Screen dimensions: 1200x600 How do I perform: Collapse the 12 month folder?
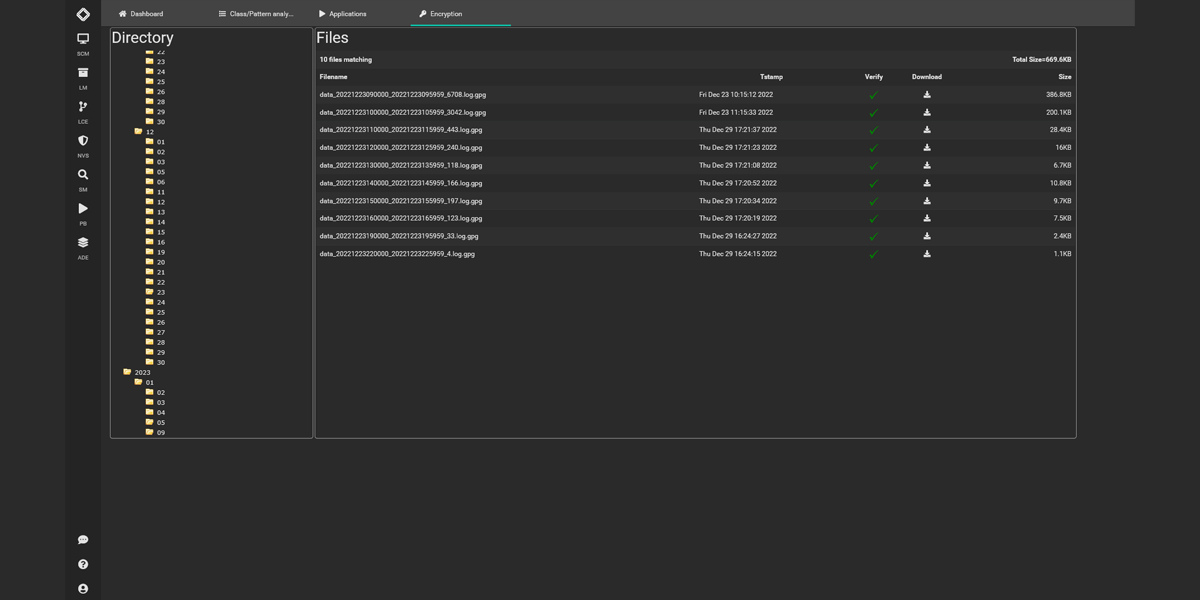[x=136, y=131]
